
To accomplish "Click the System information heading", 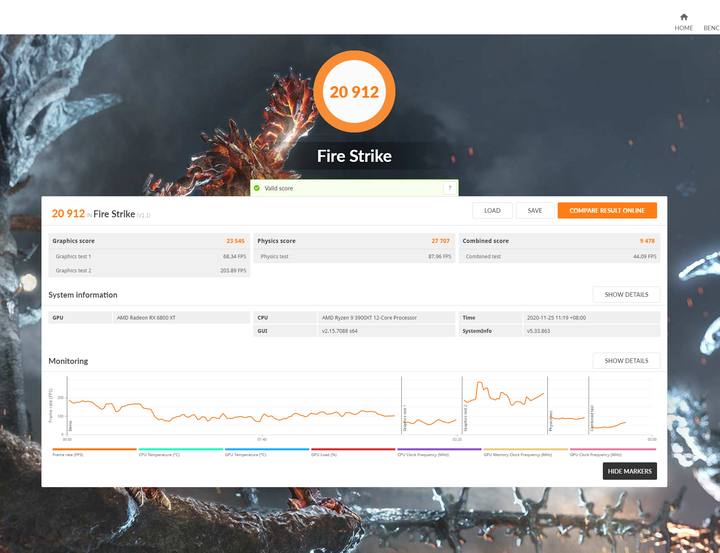I will click(83, 295).
